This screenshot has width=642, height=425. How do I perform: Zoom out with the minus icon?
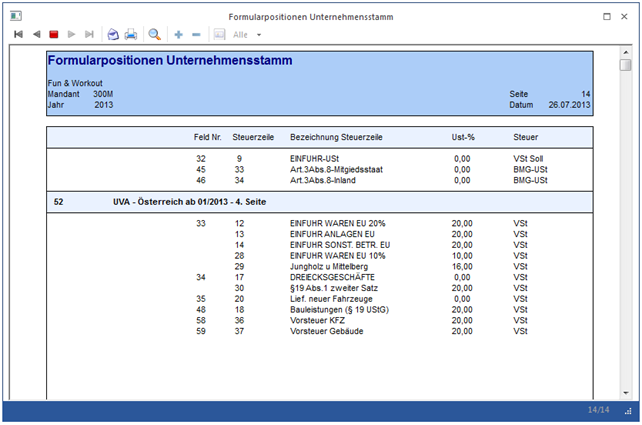click(196, 34)
